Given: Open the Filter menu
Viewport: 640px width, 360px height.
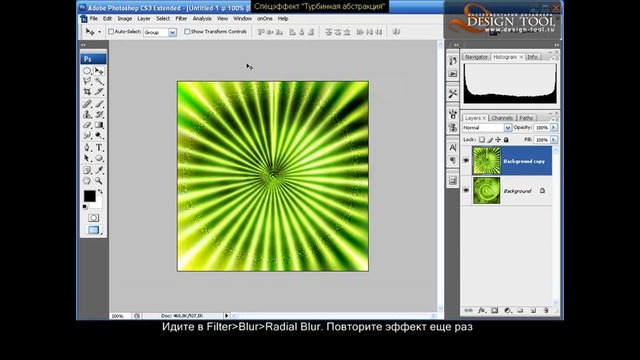Looking at the screenshot, I should coord(181,19).
